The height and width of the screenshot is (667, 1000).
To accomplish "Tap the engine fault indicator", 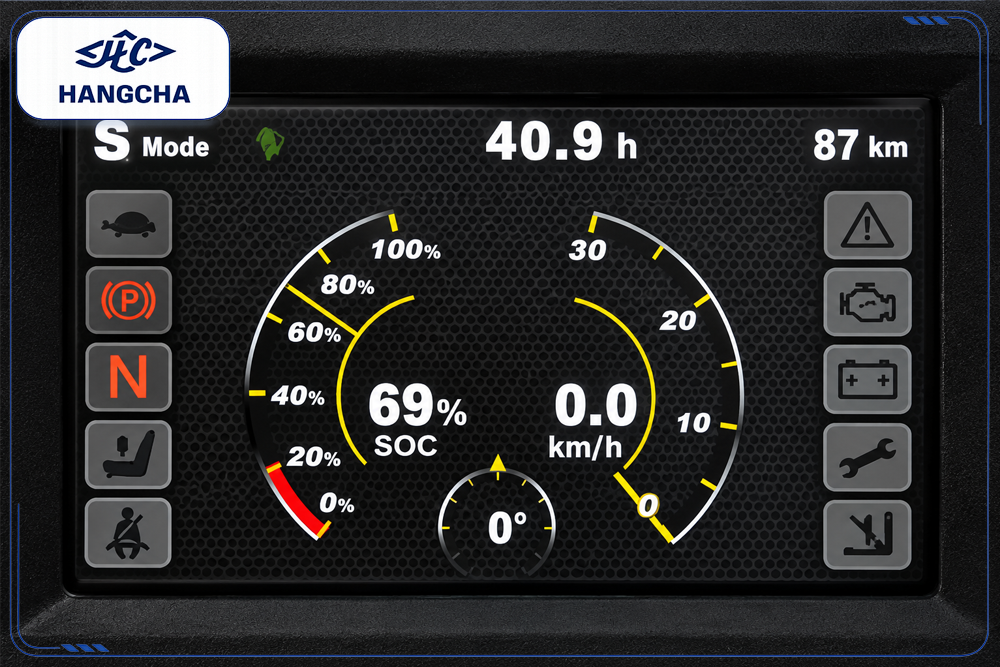I will pos(867,302).
